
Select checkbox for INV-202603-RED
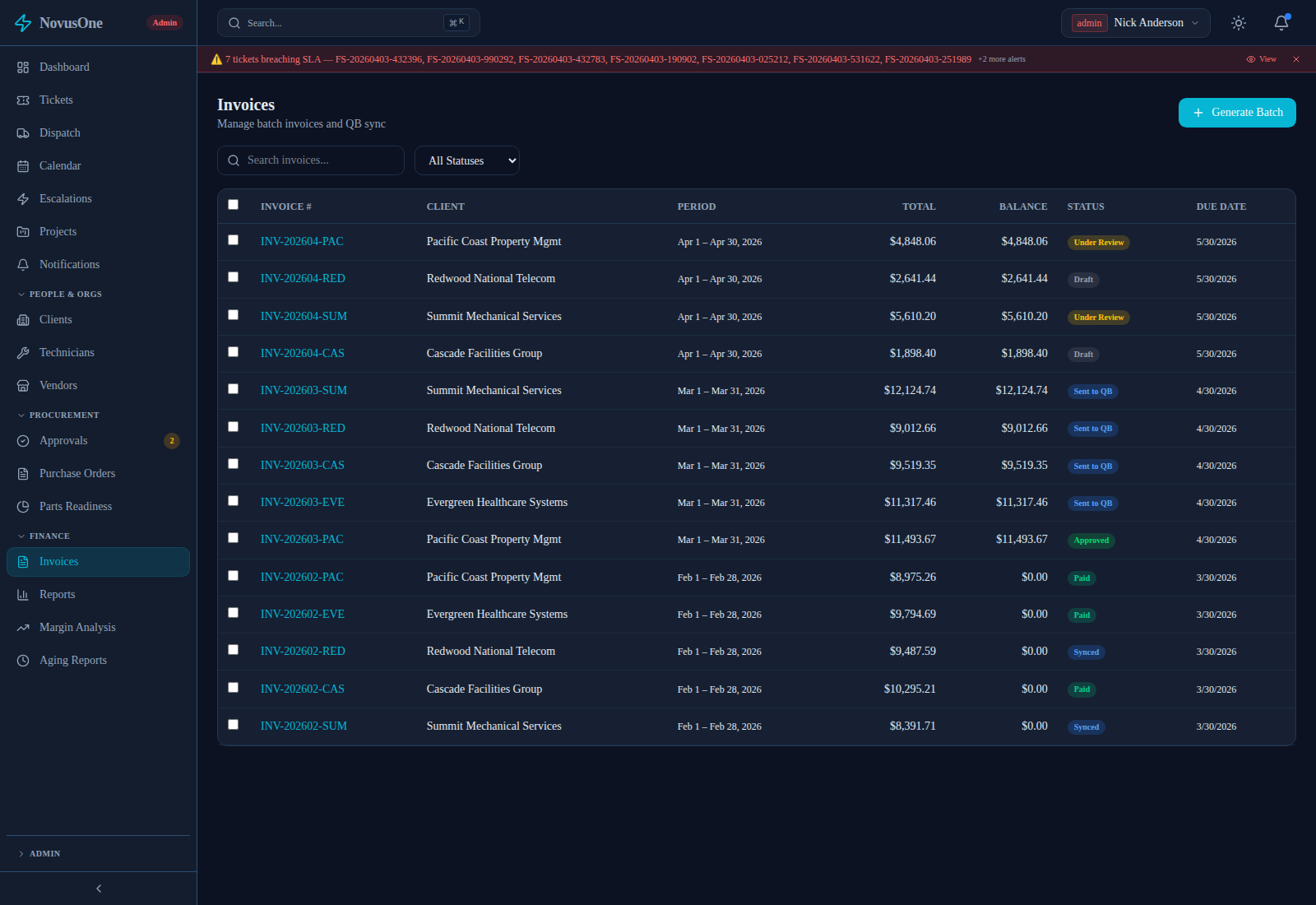coord(234,427)
